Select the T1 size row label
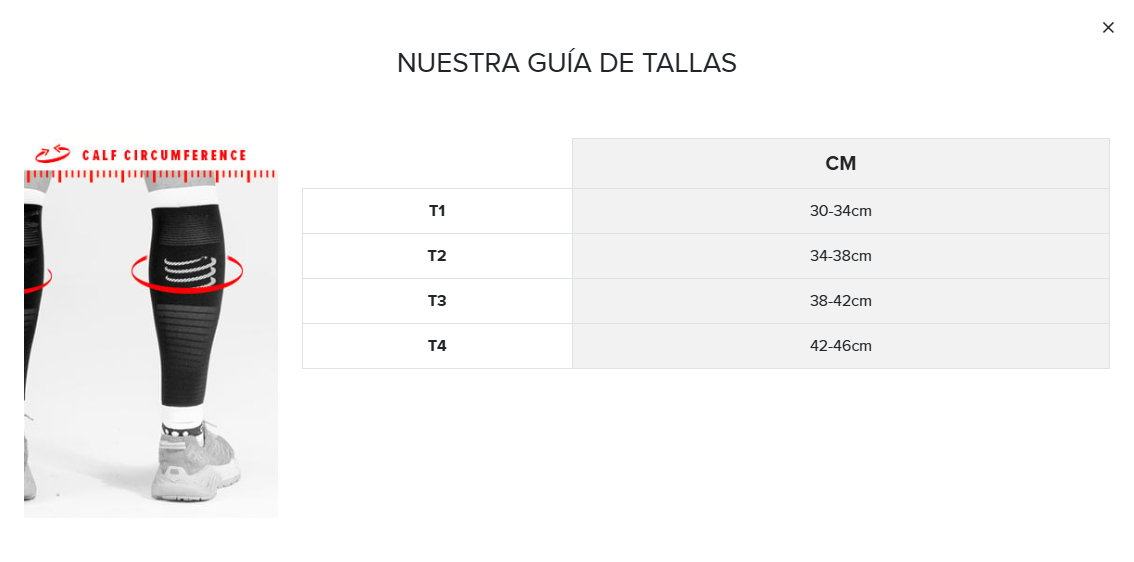Viewport: 1134px width, 562px height. (437, 211)
